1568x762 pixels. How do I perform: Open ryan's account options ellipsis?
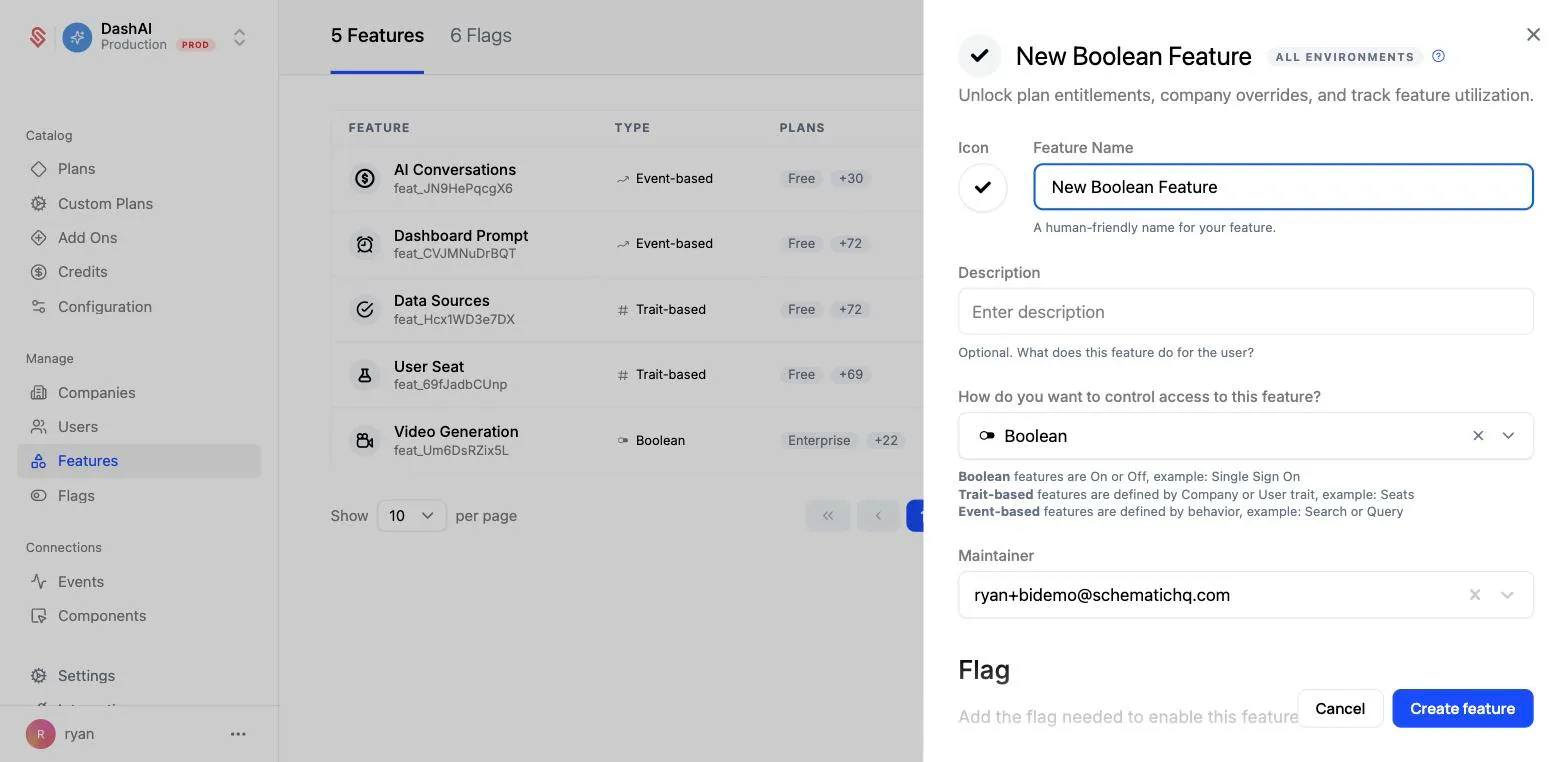coord(238,734)
